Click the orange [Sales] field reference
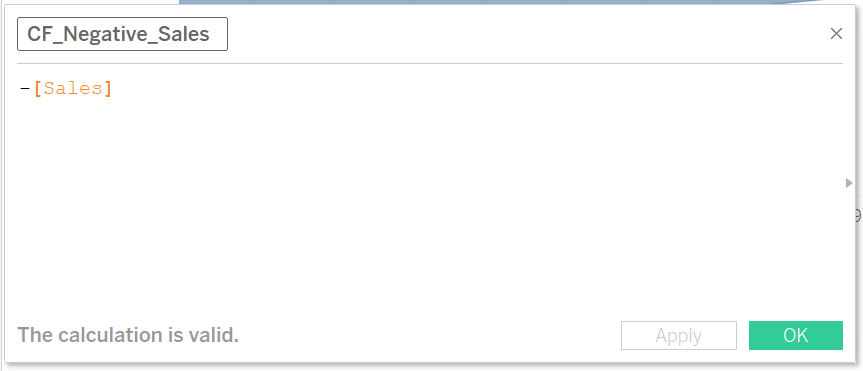863x371 pixels. pyautogui.click(x=73, y=89)
